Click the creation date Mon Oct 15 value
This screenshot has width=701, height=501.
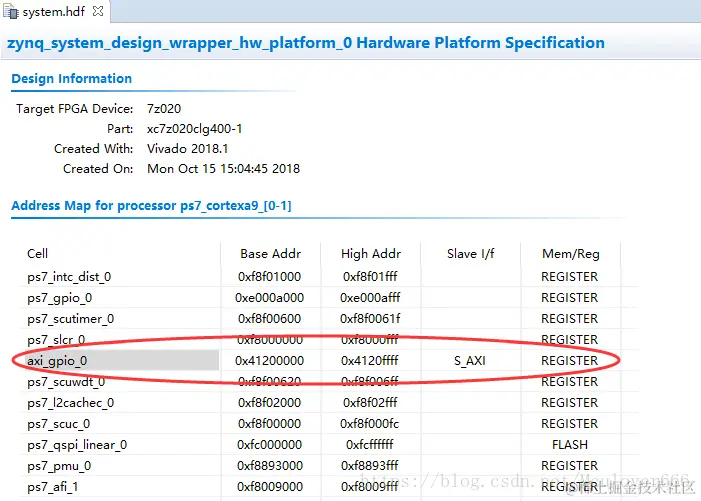pos(224,168)
